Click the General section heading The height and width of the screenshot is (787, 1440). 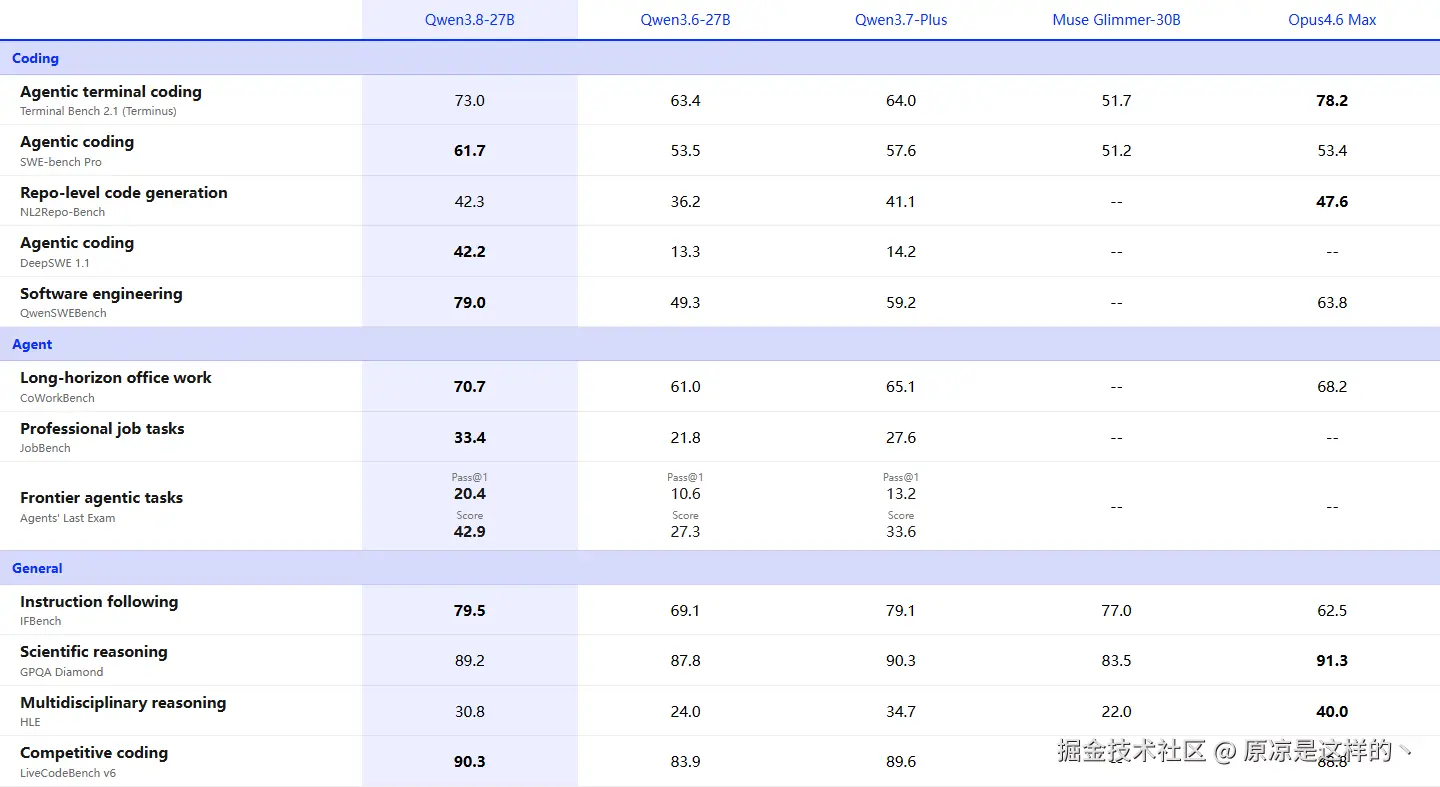(37, 568)
